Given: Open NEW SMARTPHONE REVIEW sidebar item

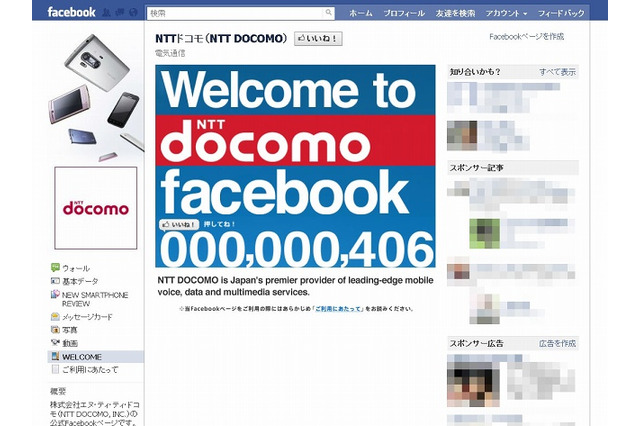Looking at the screenshot, I should (x=95, y=299).
